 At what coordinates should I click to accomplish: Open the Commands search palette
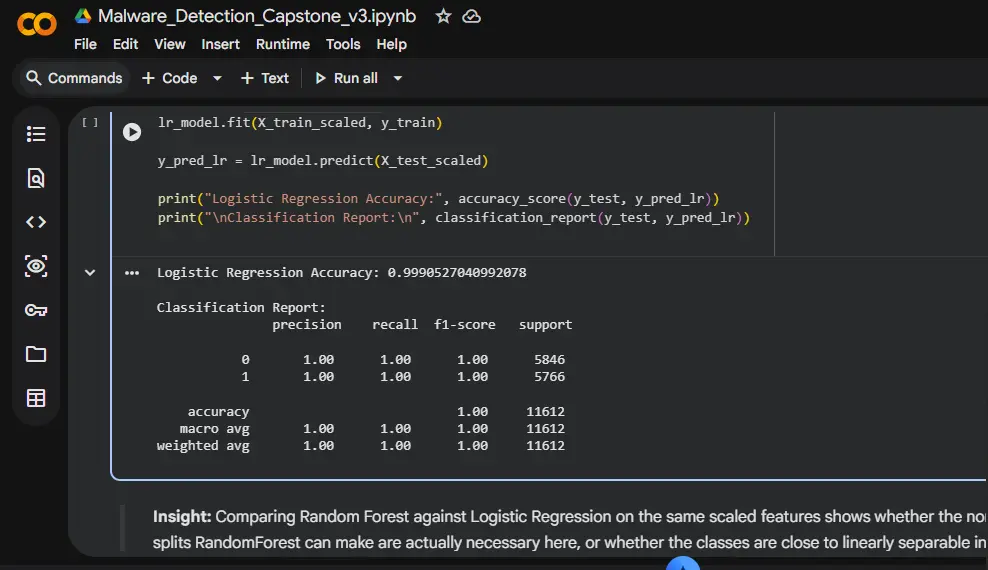74,78
